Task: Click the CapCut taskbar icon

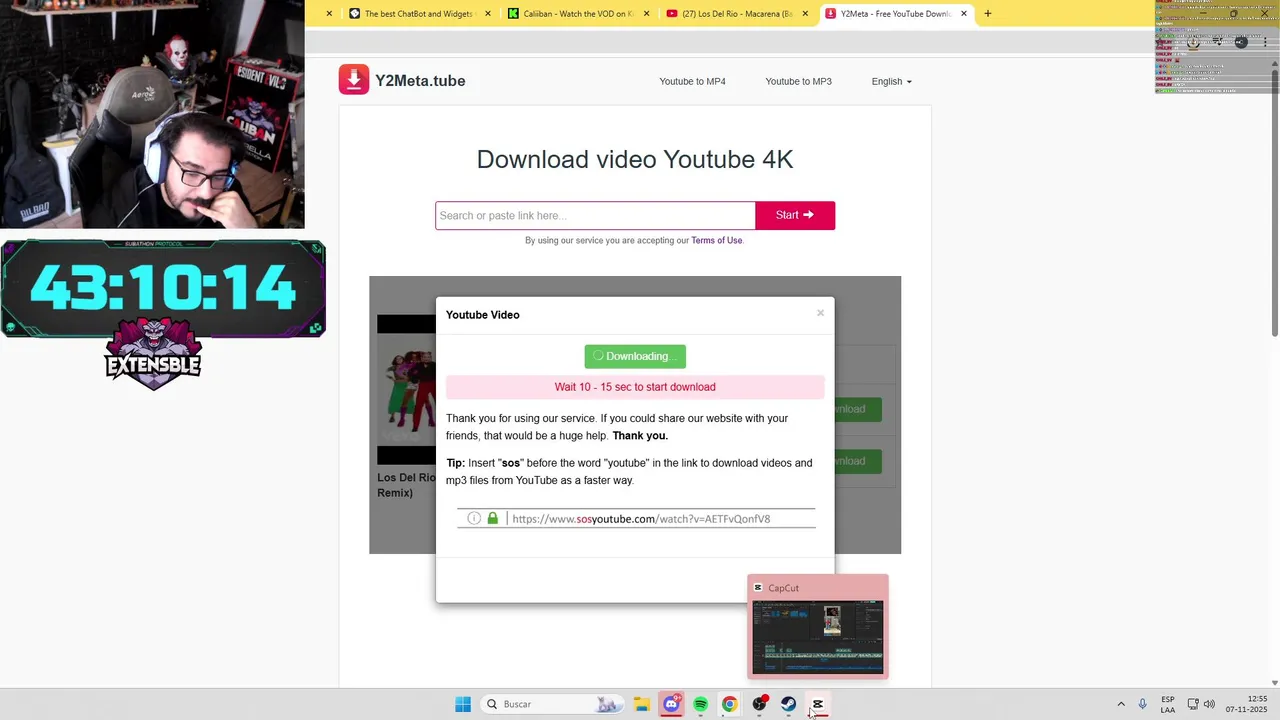Action: pos(817,704)
